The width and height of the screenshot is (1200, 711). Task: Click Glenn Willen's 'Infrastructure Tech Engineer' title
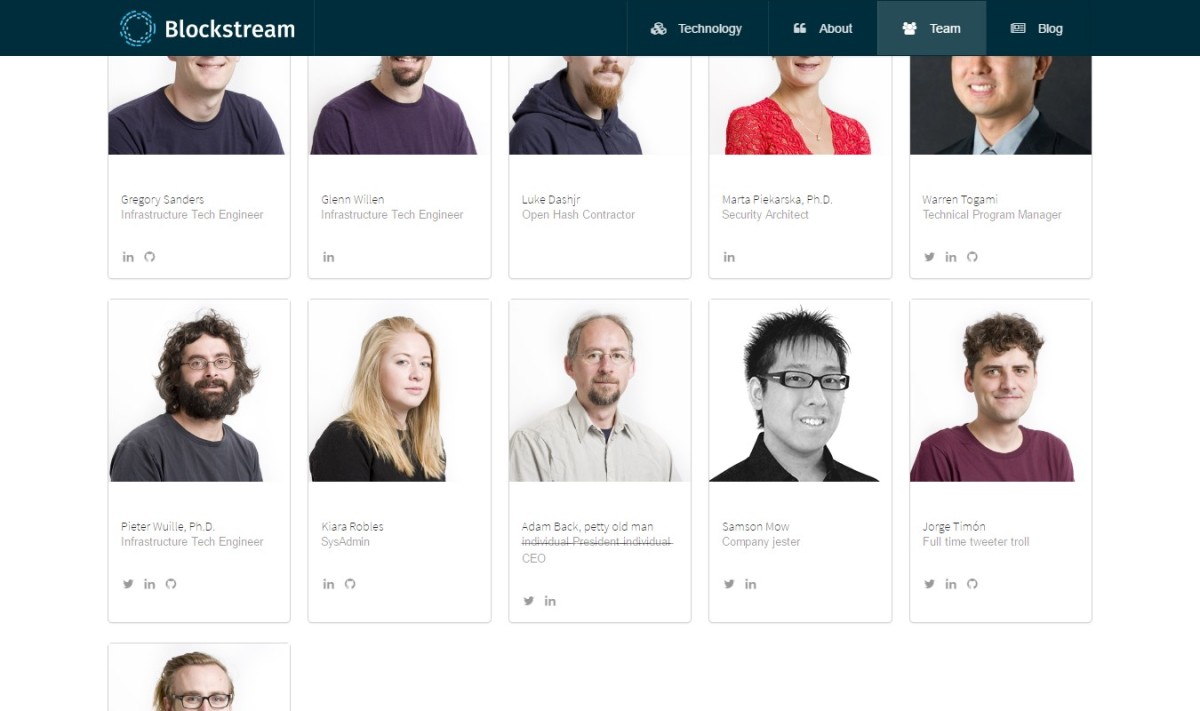[392, 215]
